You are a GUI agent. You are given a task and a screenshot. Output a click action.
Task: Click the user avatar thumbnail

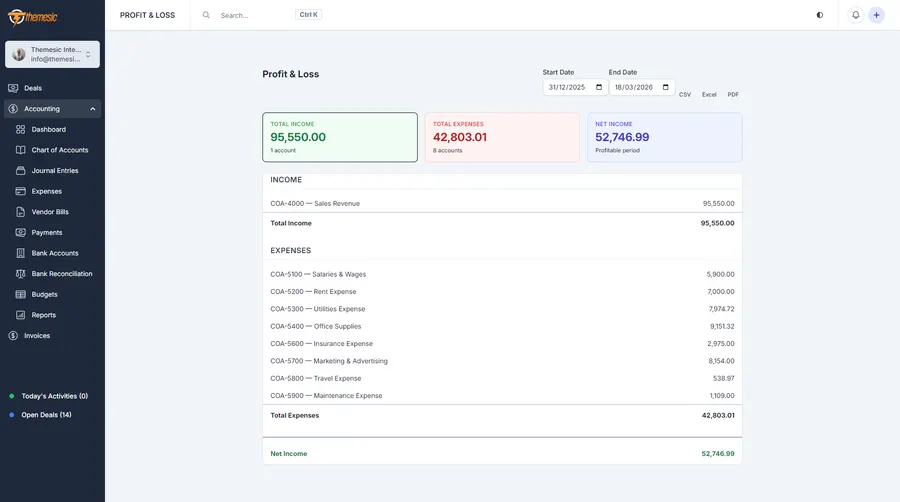tap(19, 55)
